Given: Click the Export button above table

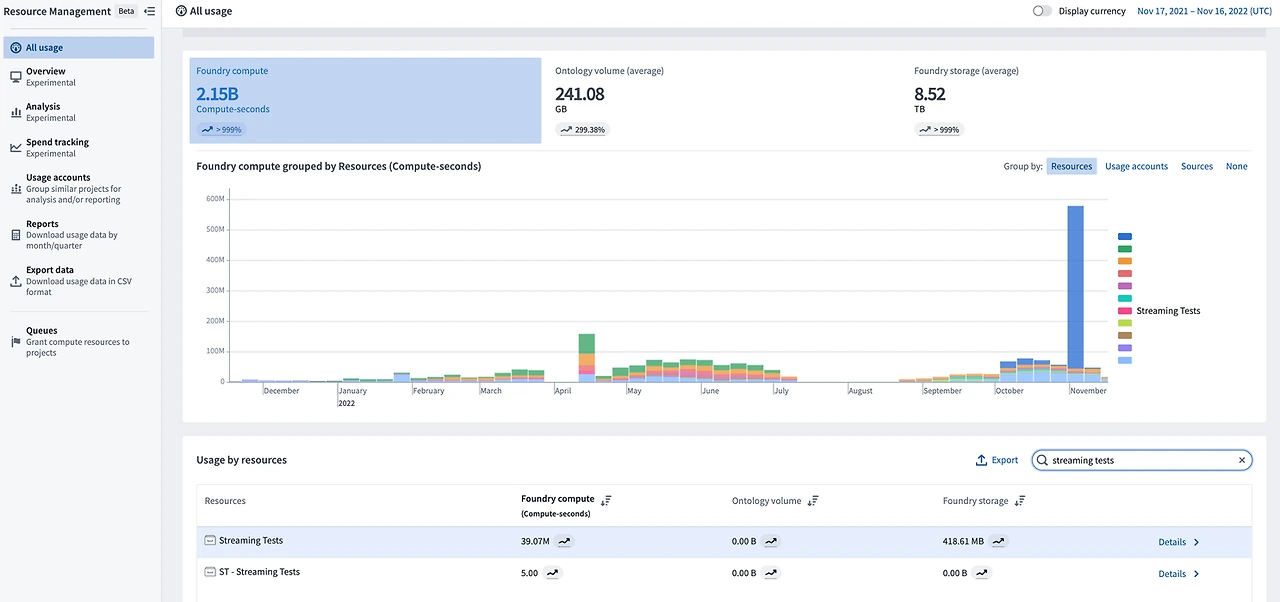Looking at the screenshot, I should 997,460.
